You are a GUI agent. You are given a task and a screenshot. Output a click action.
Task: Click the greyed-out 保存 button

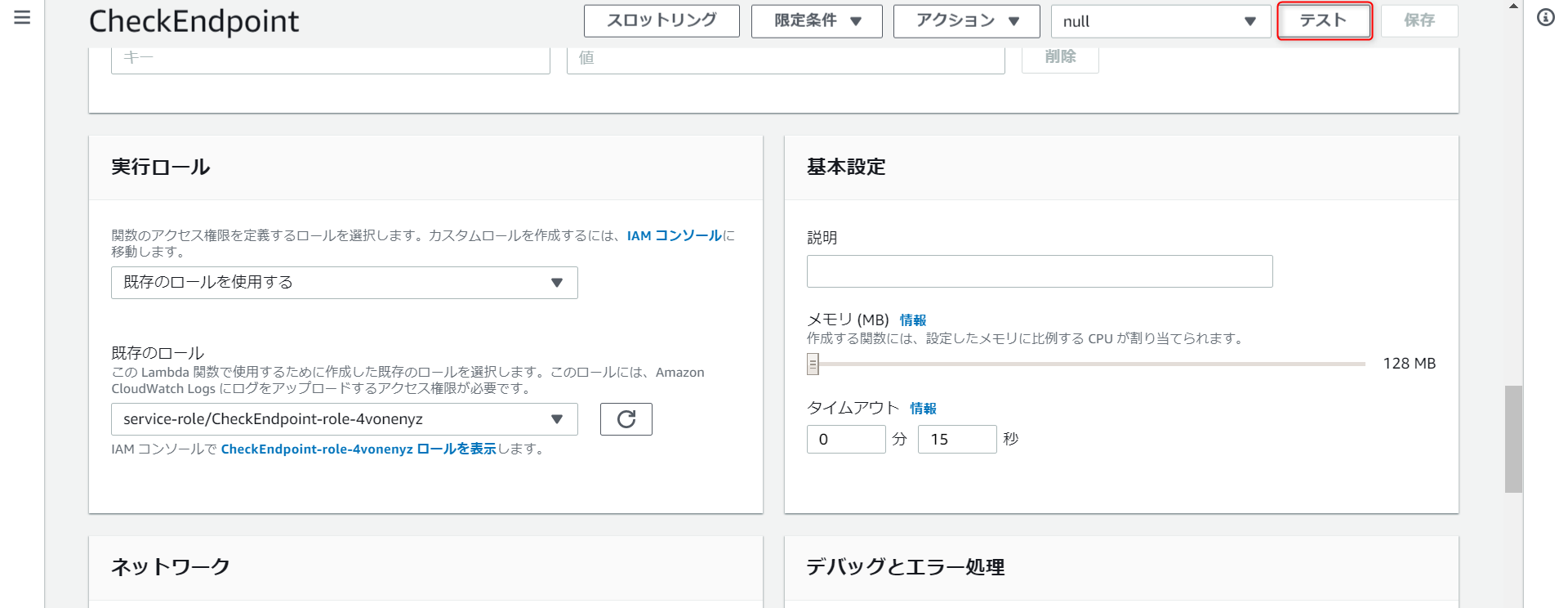(x=1419, y=20)
